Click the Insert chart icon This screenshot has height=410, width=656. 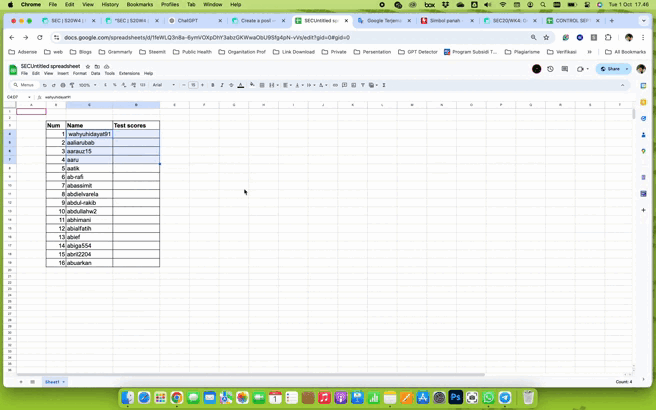point(354,85)
